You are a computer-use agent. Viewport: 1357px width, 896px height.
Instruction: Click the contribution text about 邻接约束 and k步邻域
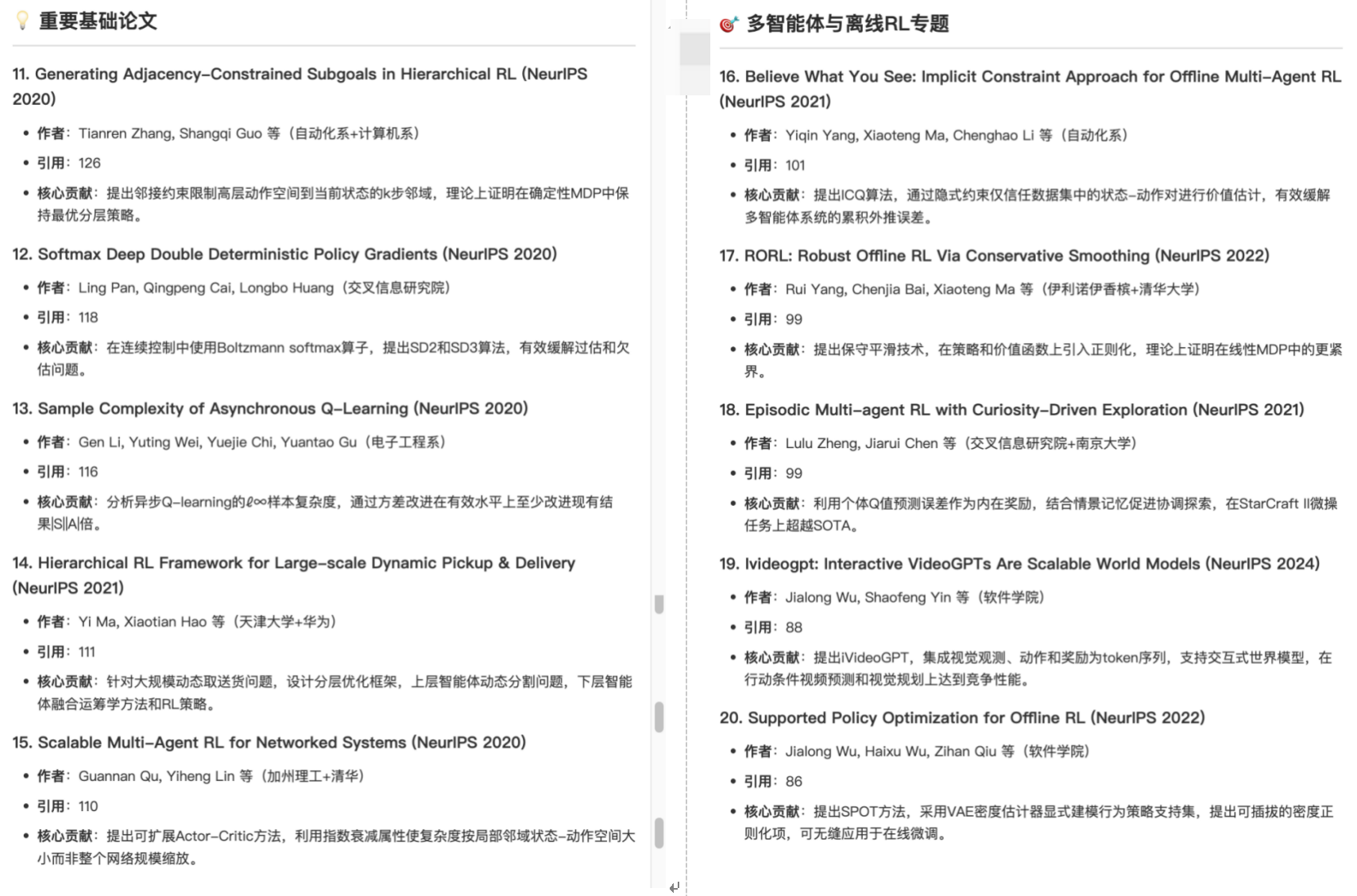333,204
